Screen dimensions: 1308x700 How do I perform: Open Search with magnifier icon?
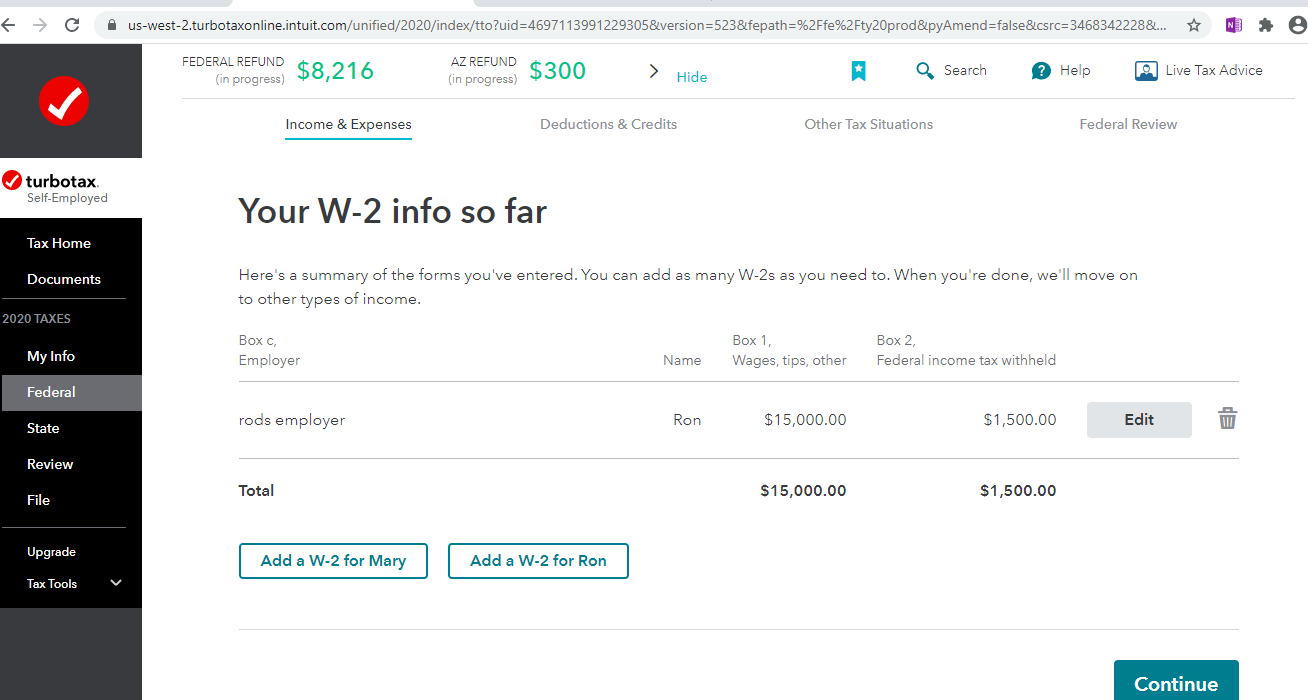pyautogui.click(x=925, y=70)
